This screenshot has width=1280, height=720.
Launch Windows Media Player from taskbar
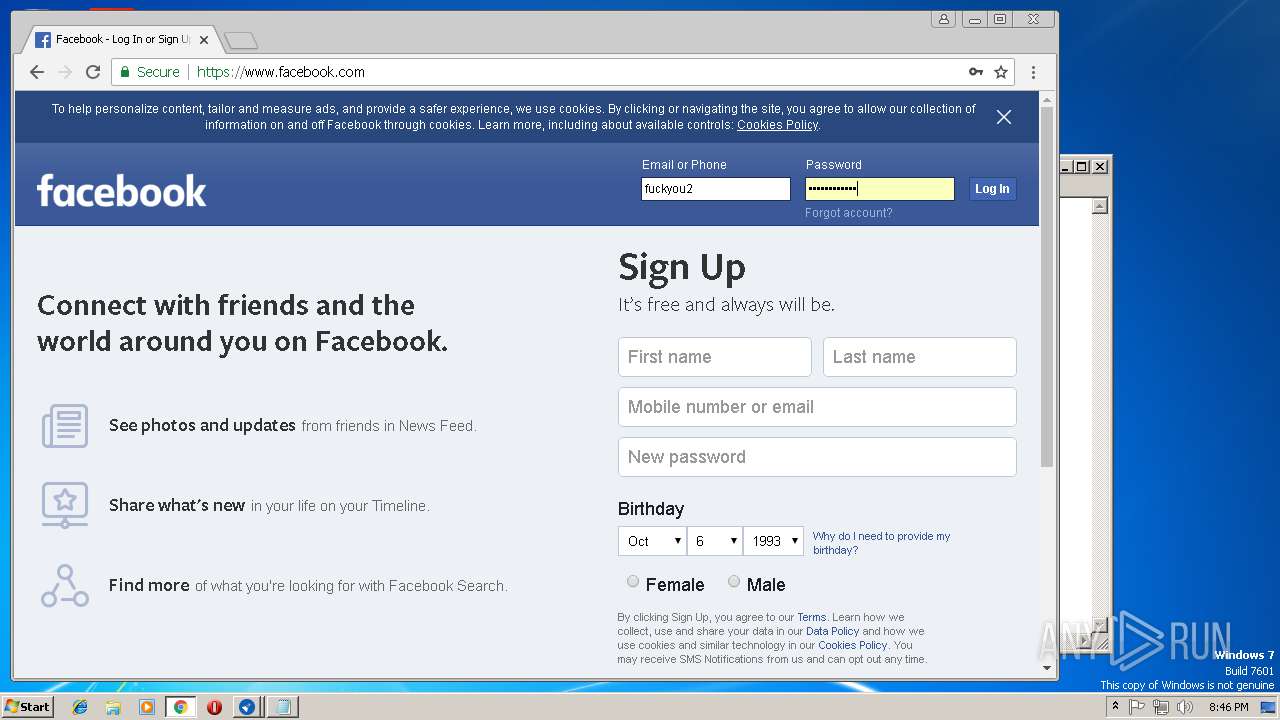click(x=147, y=707)
